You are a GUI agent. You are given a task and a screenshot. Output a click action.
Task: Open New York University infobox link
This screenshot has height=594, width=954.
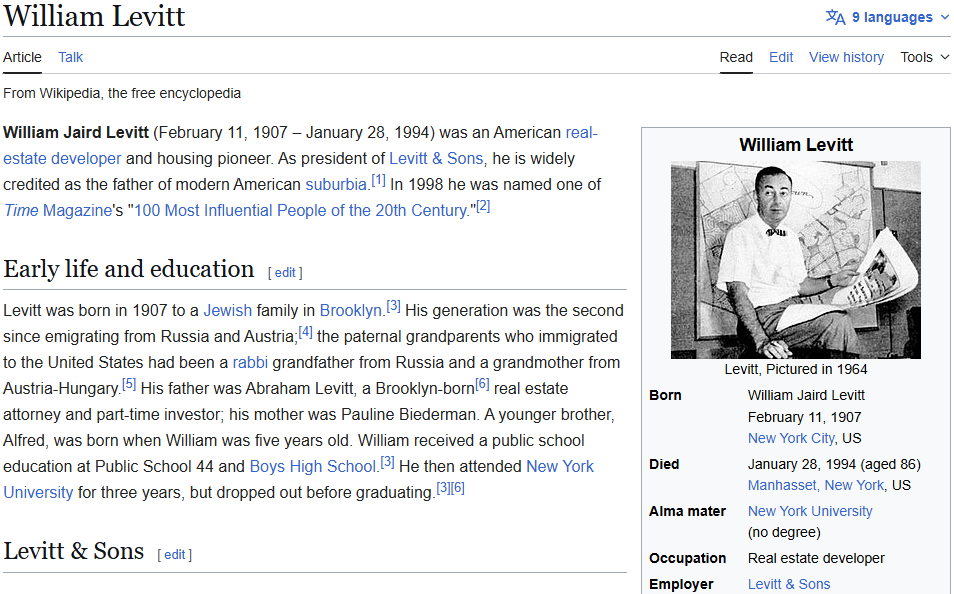[810, 511]
